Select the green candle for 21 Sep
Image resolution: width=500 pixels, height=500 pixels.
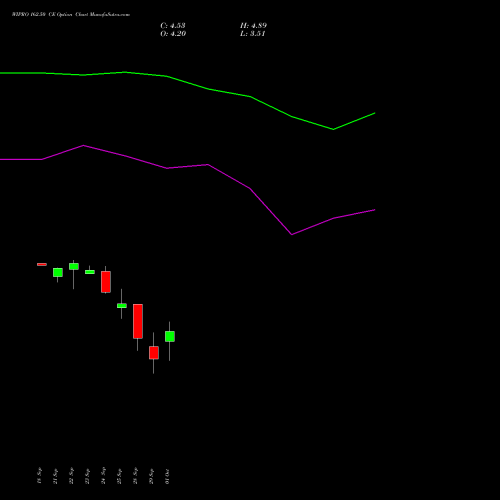[58, 272]
